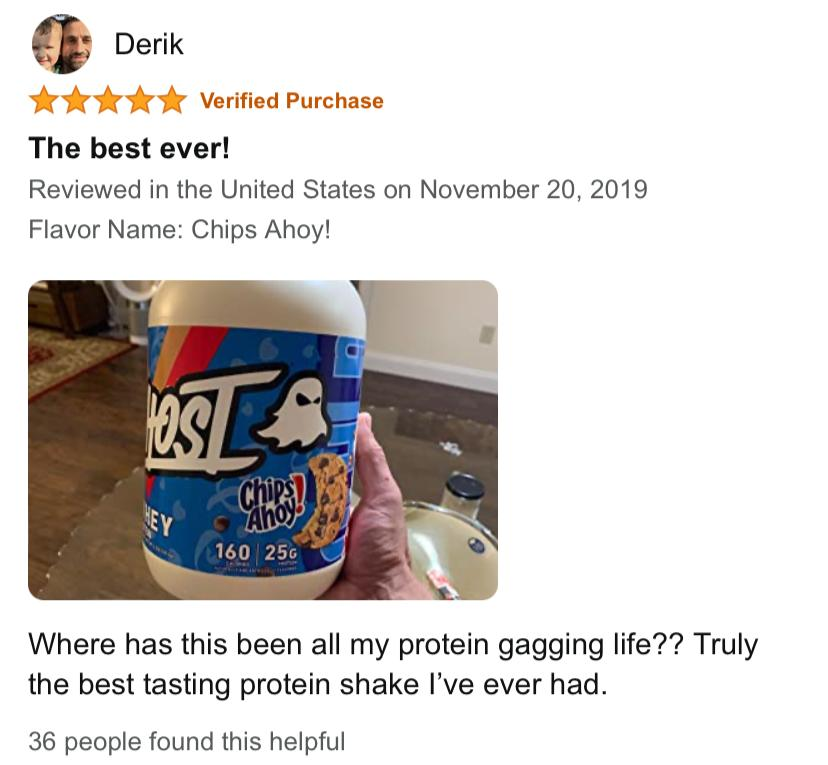This screenshot has height=765, width=828.
Task: Enlarge the protein tub review photo
Action: pyautogui.click(x=263, y=440)
